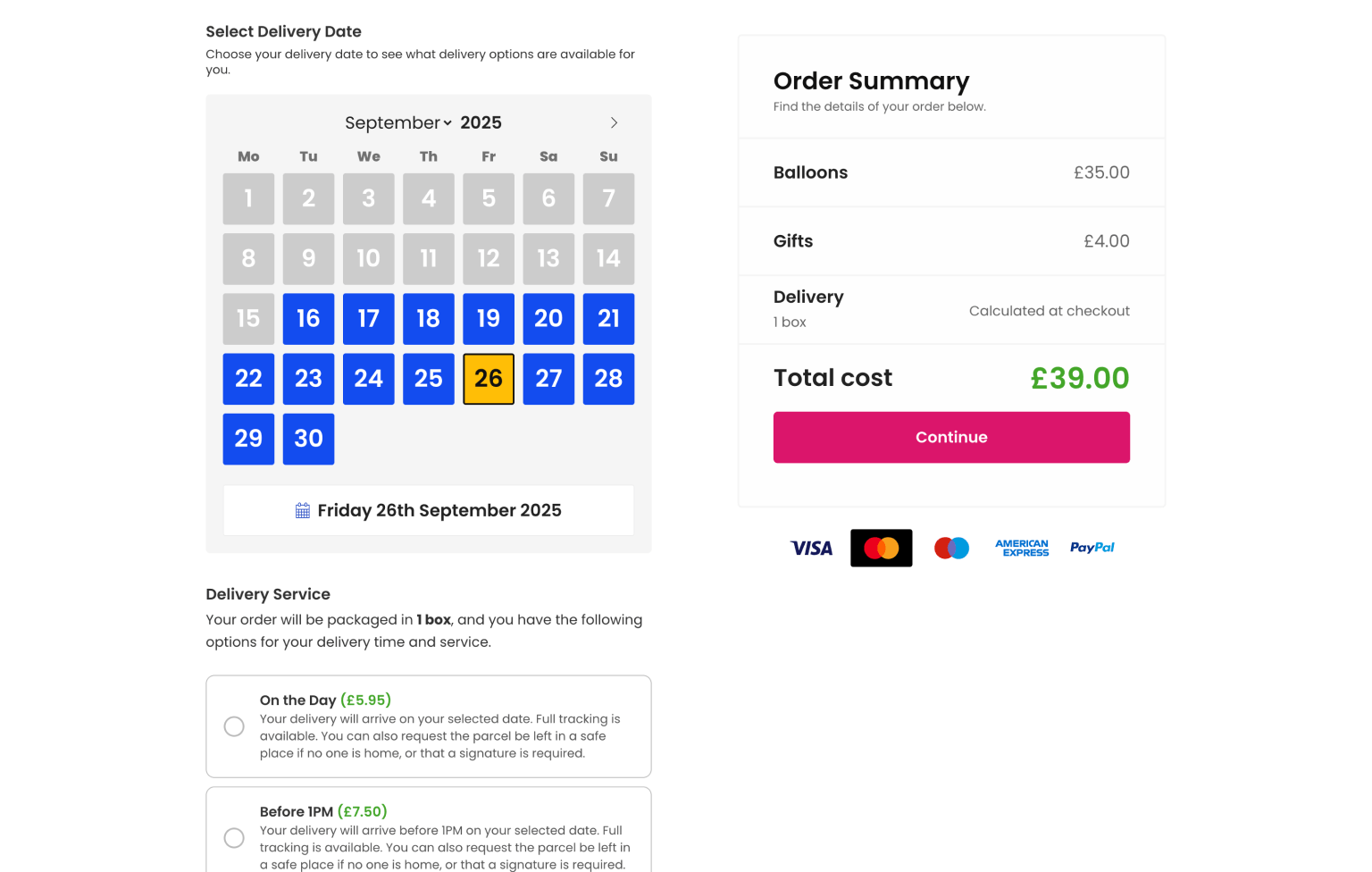Select Sunday 21 in the calendar
The width and height of the screenshot is (1372, 872).
(x=608, y=319)
